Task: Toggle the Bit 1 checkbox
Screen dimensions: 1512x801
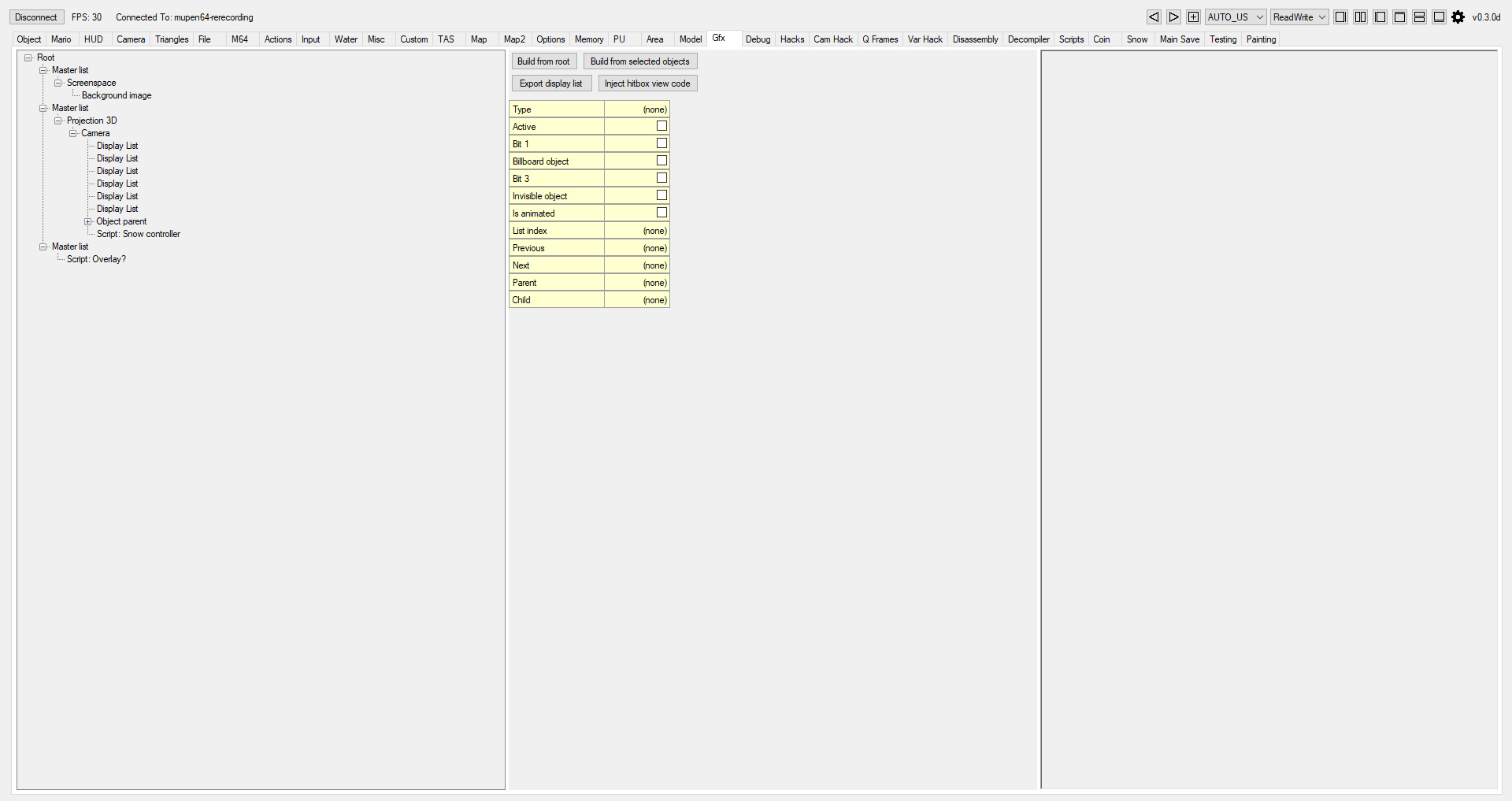Action: [661, 143]
